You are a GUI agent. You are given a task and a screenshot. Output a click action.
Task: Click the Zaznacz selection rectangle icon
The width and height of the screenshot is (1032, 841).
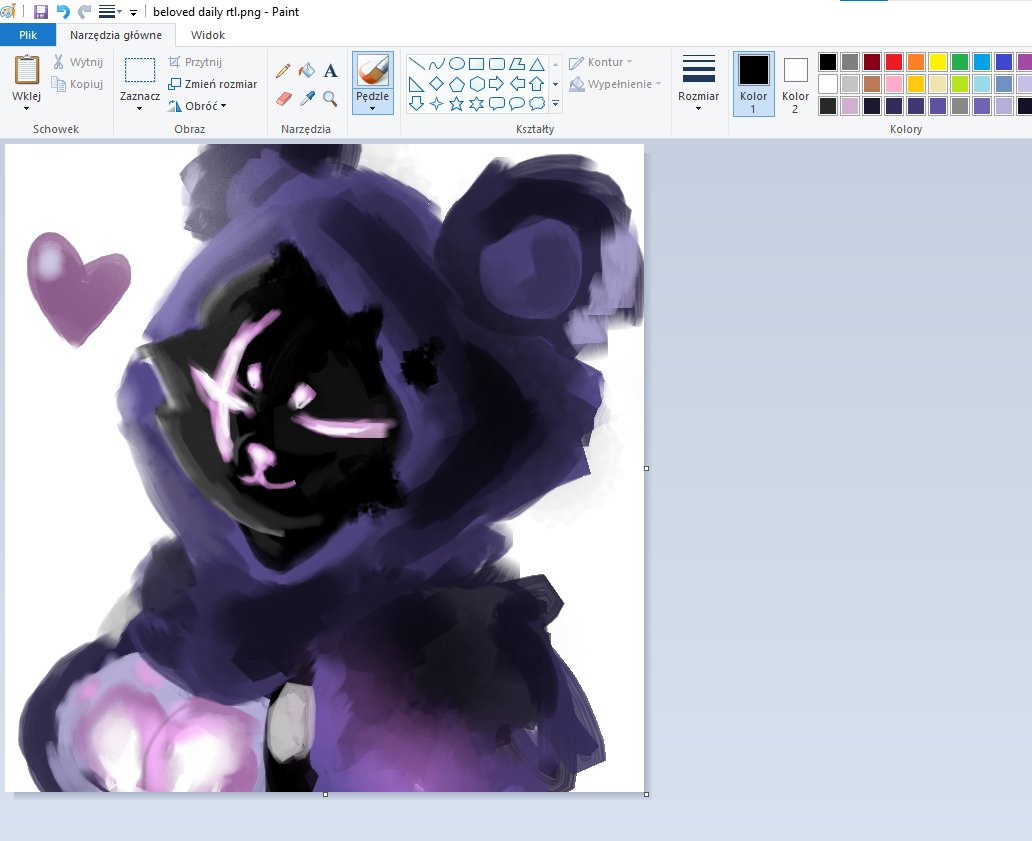[140, 70]
